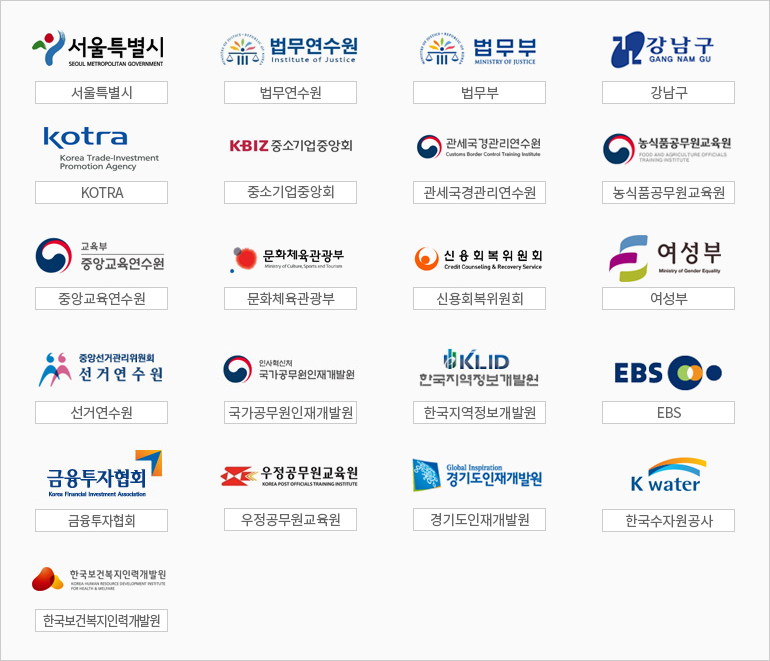Click the K water logo

pyautogui.click(x=668, y=475)
